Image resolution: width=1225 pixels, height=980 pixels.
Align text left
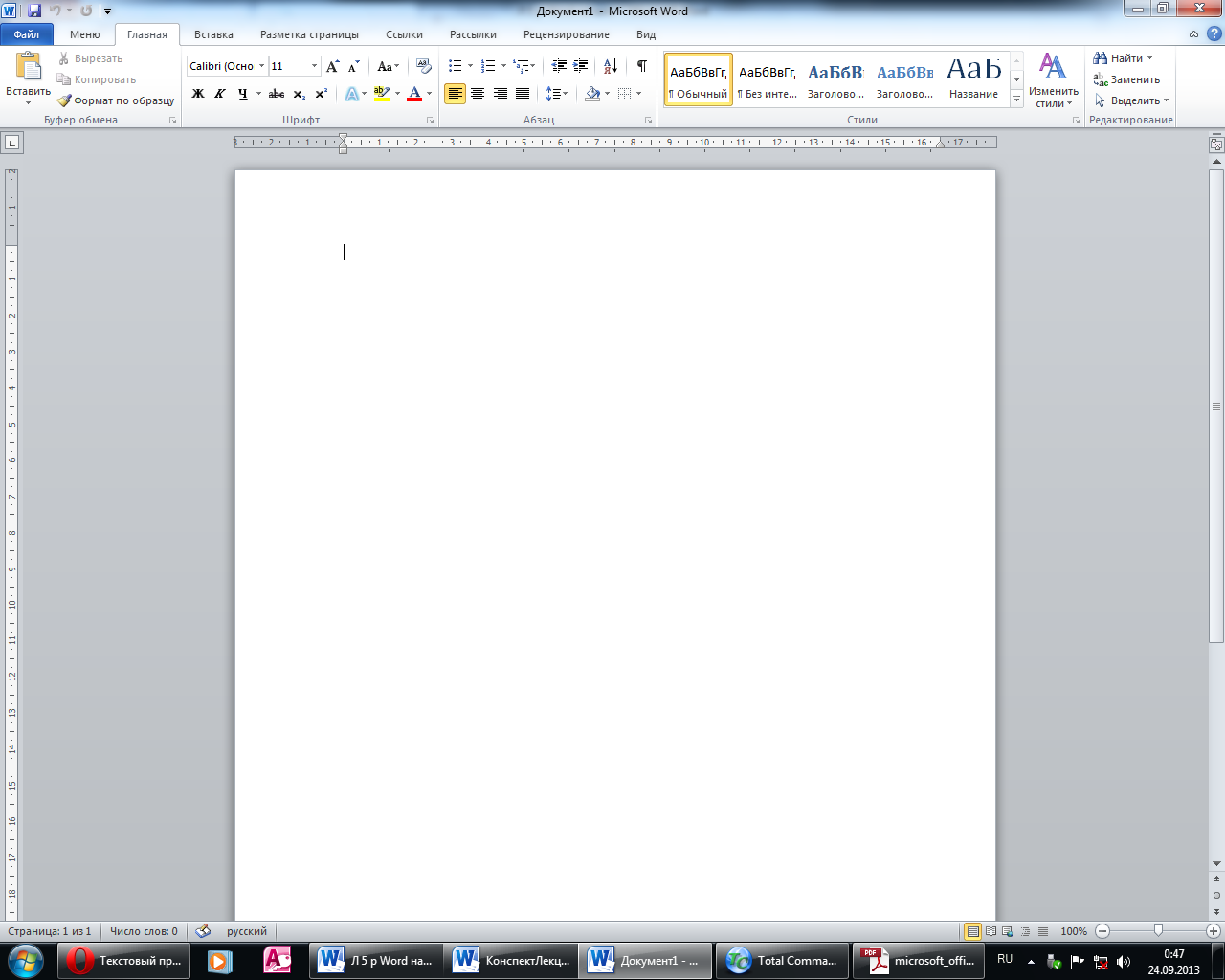(x=455, y=94)
